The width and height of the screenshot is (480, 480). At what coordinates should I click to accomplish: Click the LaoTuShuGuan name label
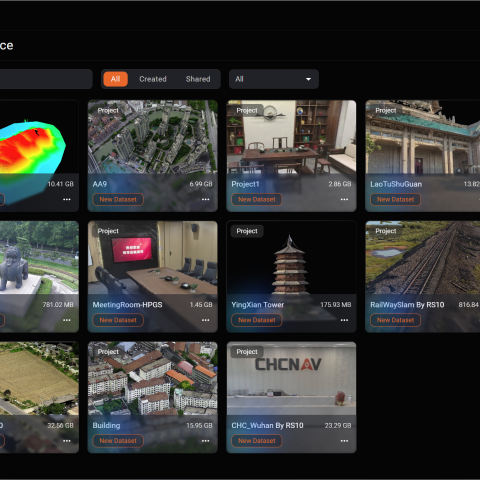click(x=396, y=184)
